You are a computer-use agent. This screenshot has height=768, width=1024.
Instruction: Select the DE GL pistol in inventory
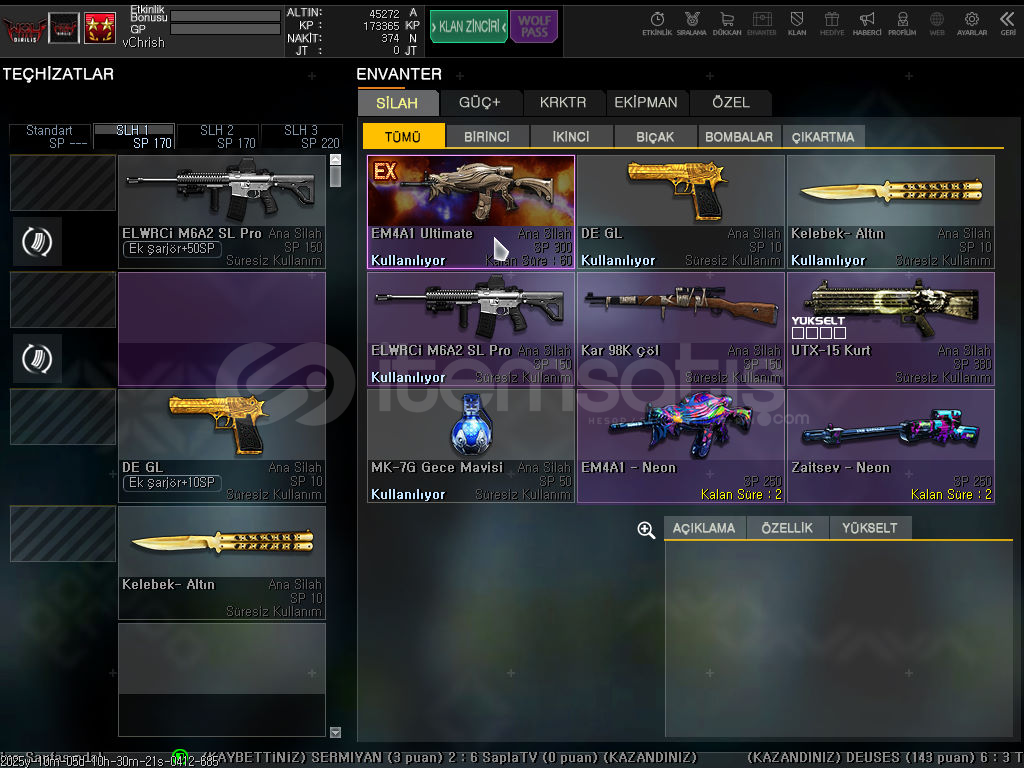pos(680,212)
